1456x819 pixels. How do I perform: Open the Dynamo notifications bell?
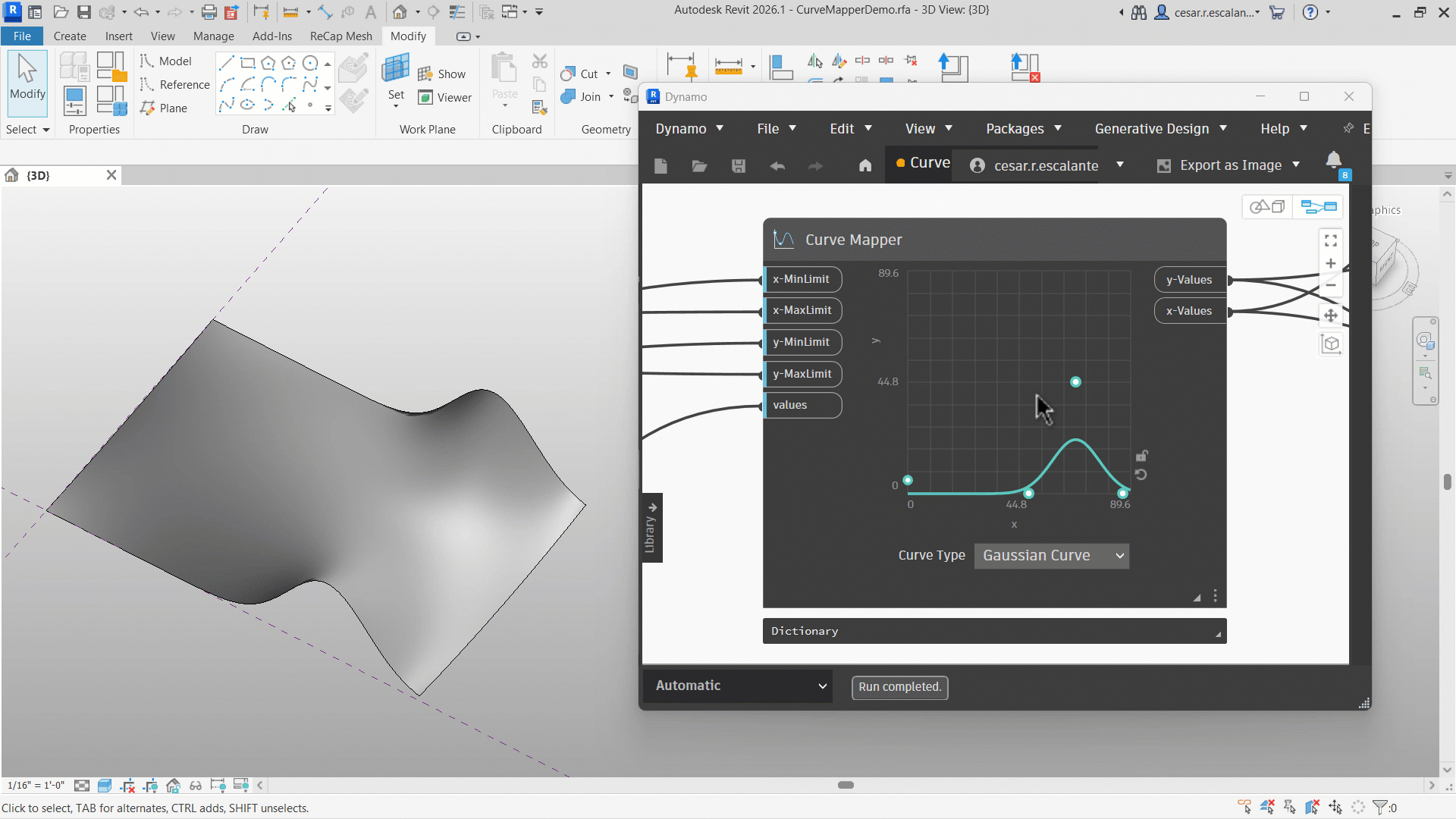[x=1333, y=160]
